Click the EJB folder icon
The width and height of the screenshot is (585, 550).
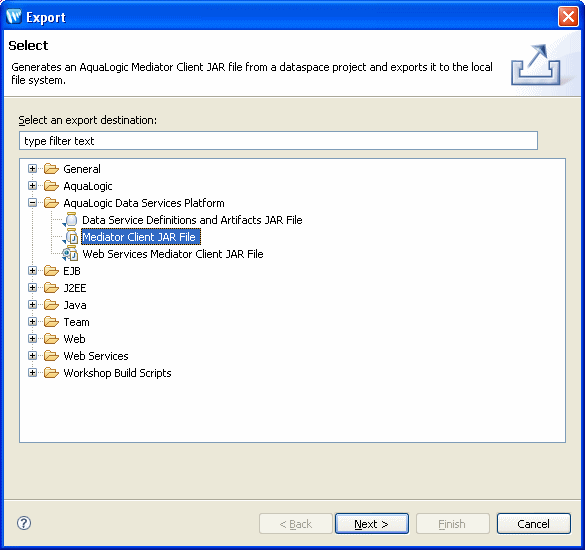(51, 271)
